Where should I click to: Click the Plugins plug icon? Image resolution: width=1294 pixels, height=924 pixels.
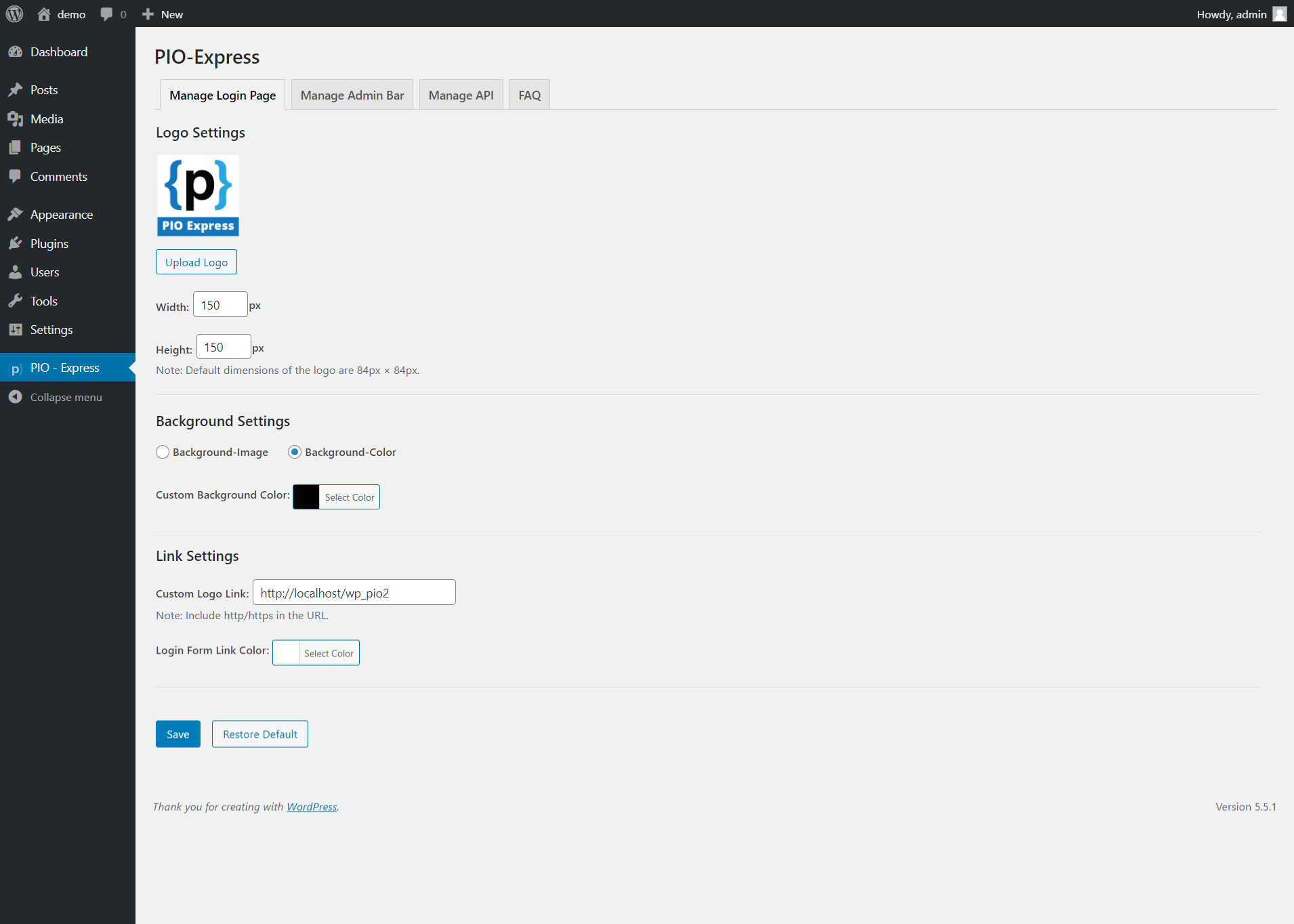15,244
